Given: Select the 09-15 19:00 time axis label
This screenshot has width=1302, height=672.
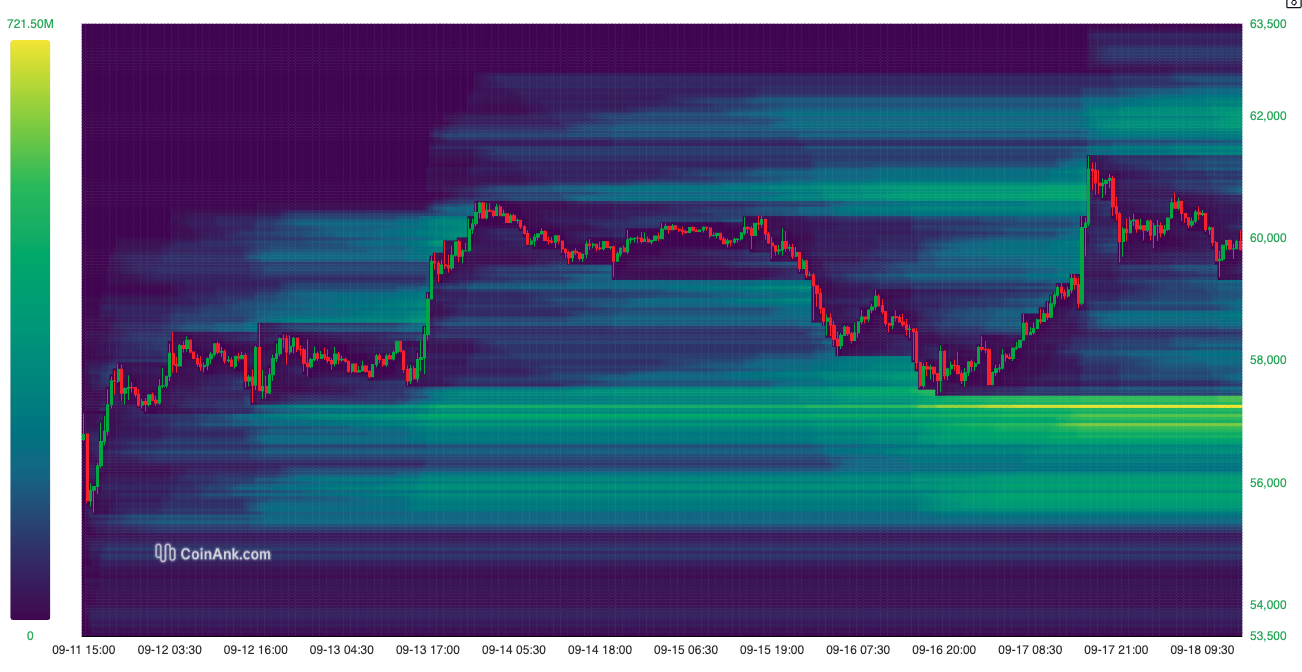Looking at the screenshot, I should tap(772, 650).
